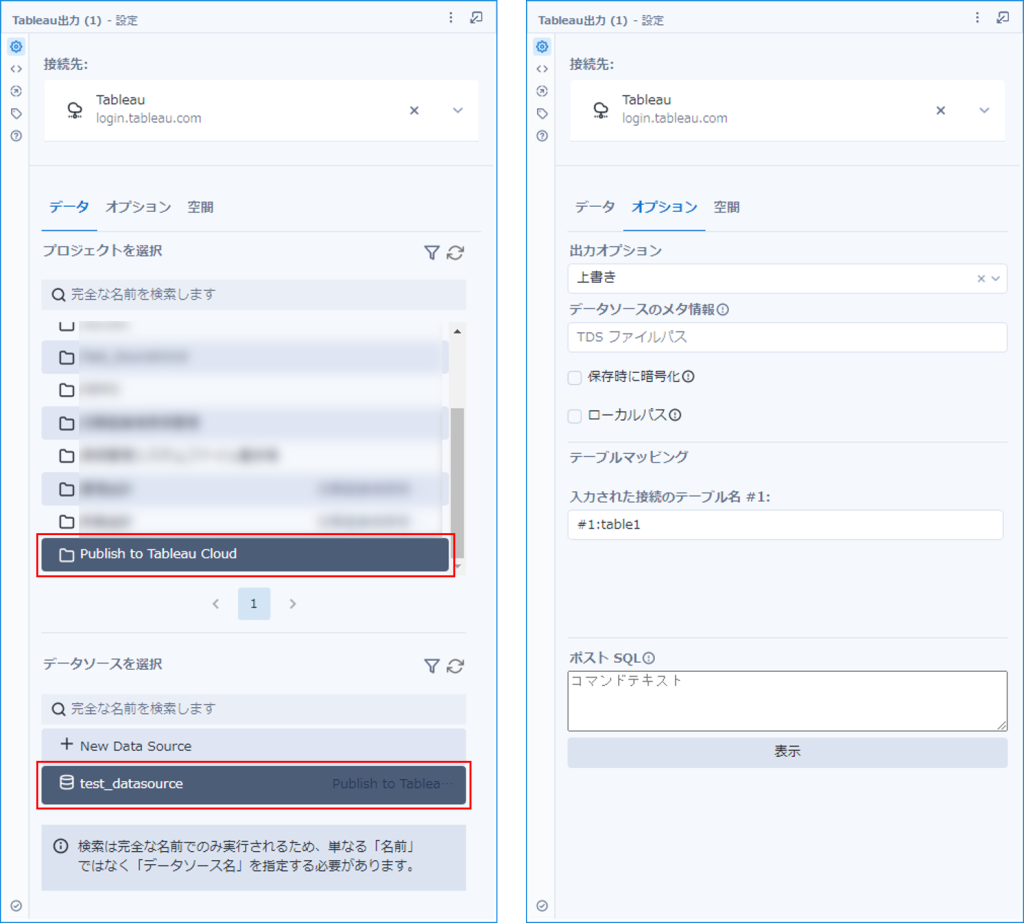
Task: Expand the Tableau connection dropdown in left panel
Action: tap(458, 110)
